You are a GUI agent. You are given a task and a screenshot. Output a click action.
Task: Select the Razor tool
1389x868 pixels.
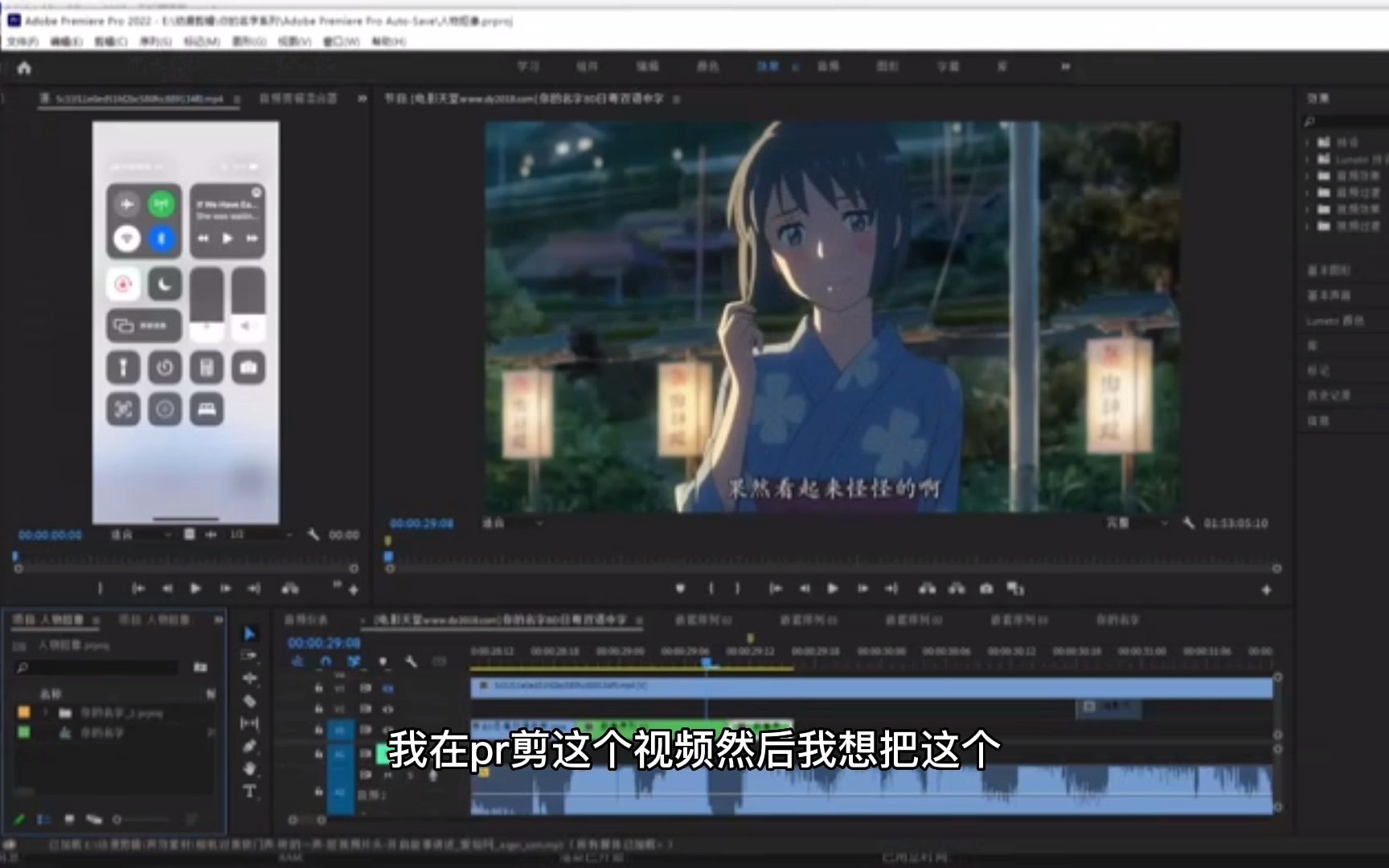(249, 701)
